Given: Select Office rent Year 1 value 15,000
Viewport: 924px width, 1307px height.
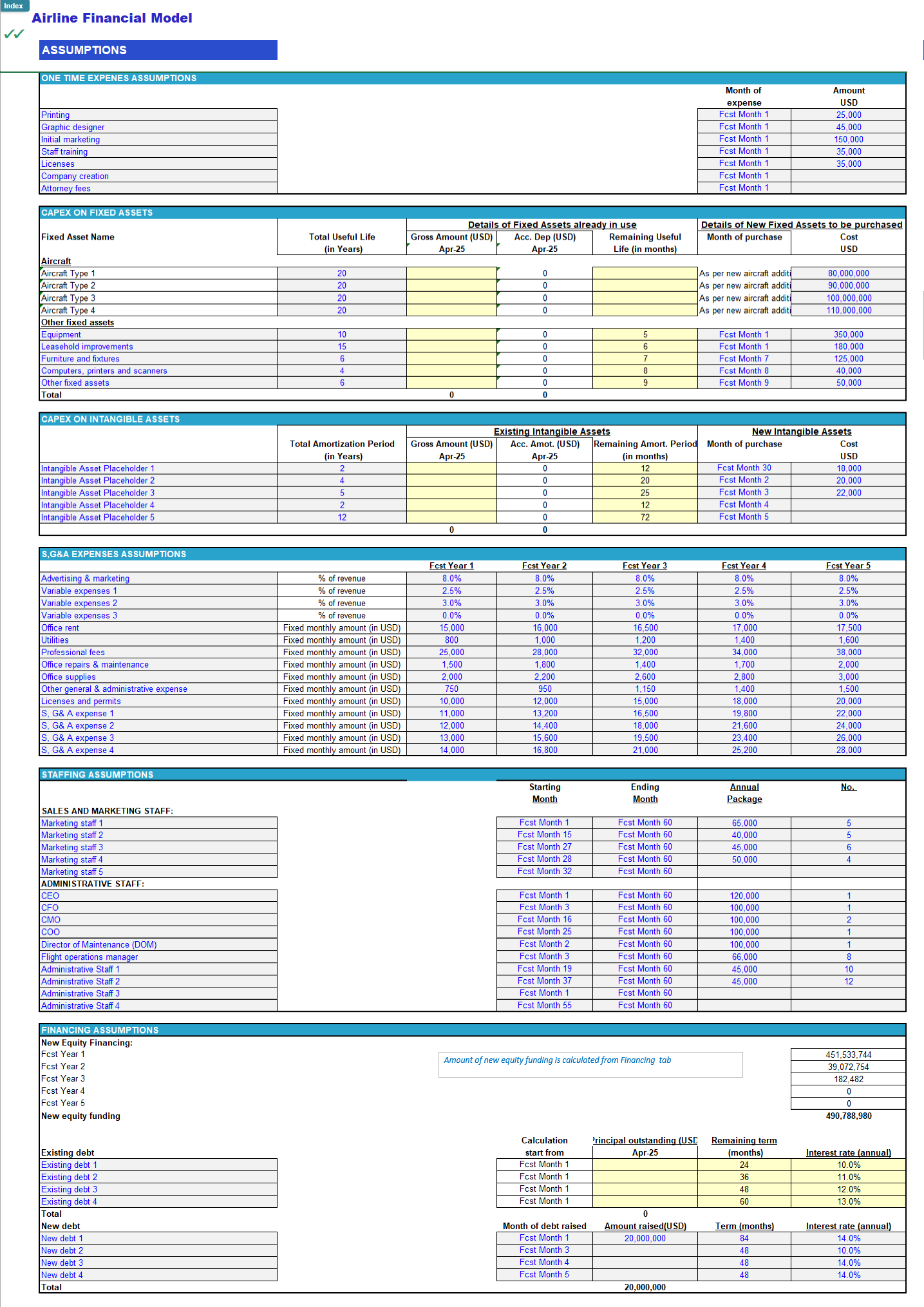Looking at the screenshot, I should click(451, 628).
